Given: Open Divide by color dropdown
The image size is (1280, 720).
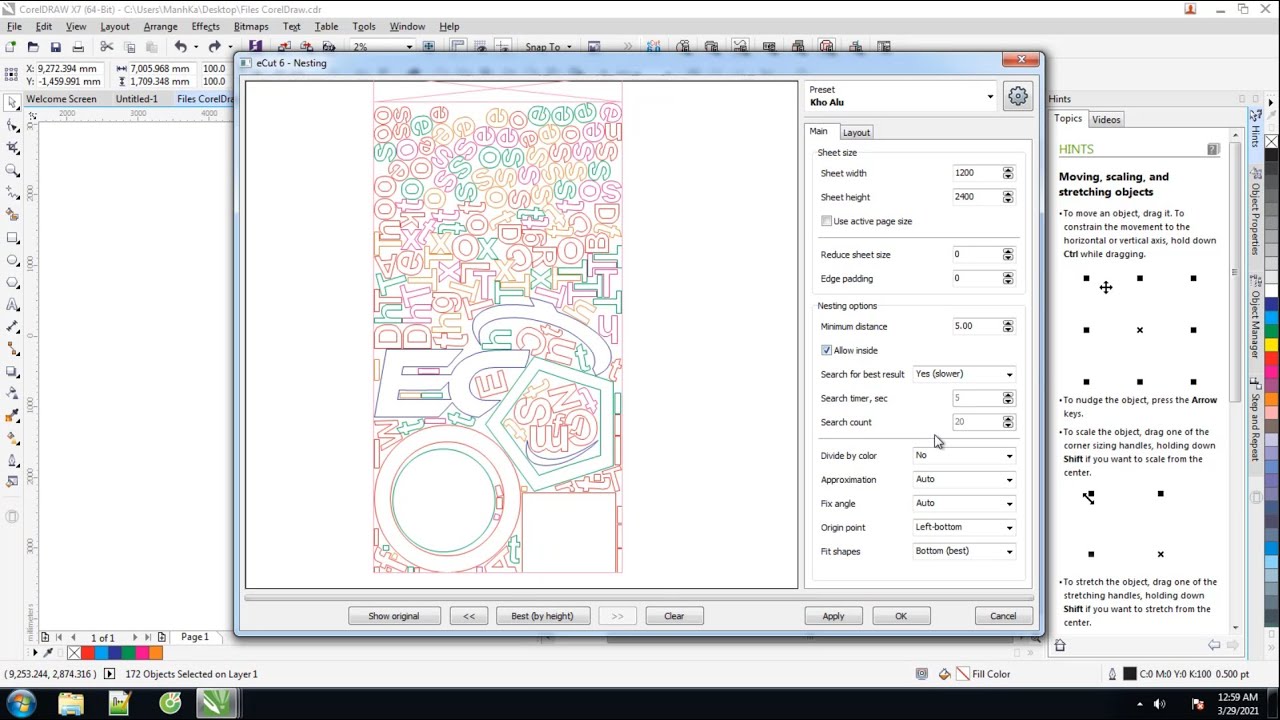Looking at the screenshot, I should pos(964,456).
